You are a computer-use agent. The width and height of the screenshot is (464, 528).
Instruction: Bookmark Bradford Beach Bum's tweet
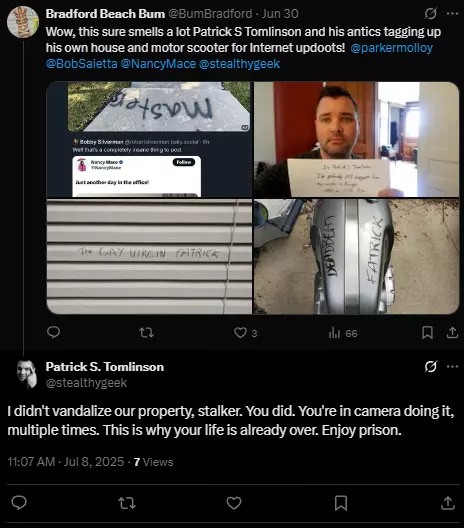click(x=427, y=333)
